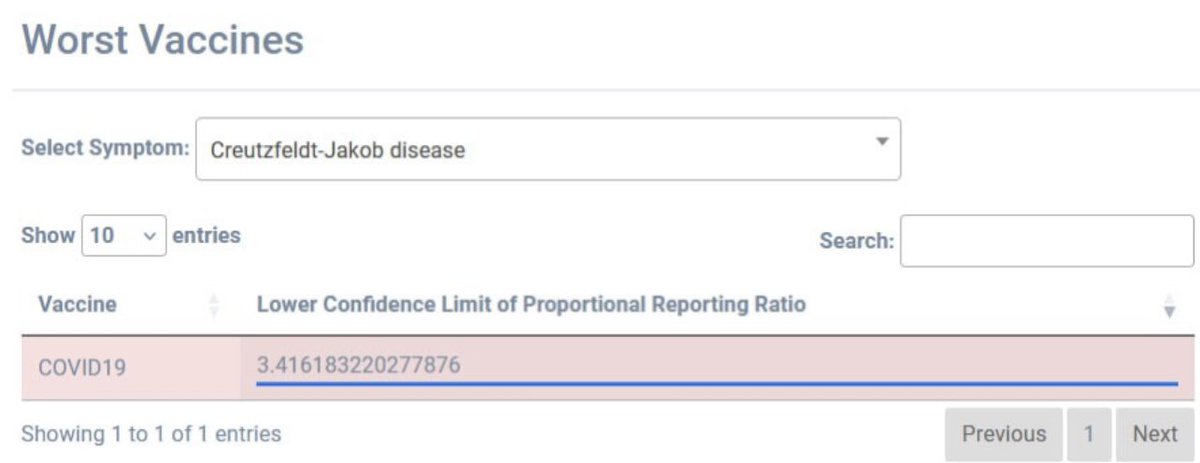The width and height of the screenshot is (1200, 463).
Task: Click the Next pagination button
Action: 1154,434
